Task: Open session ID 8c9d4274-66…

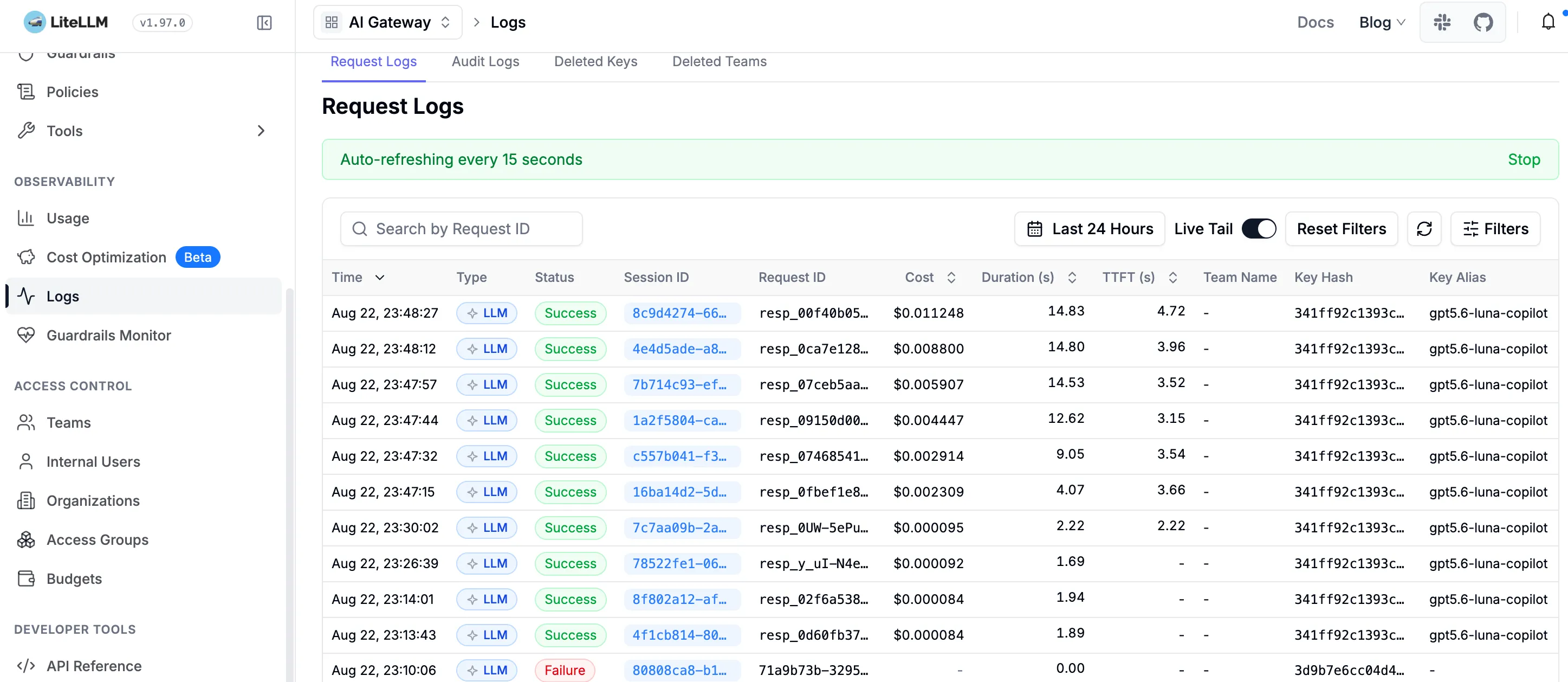Action: (681, 313)
